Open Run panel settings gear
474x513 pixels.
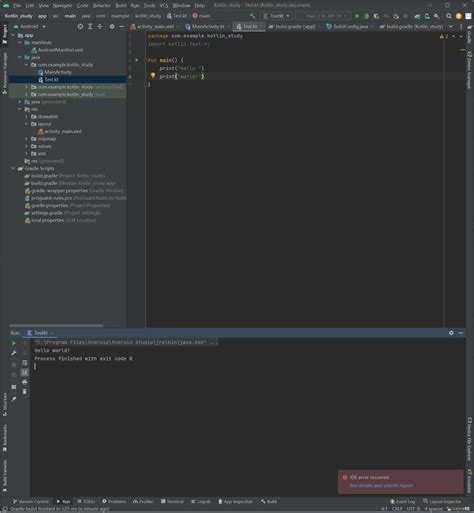pos(451,333)
